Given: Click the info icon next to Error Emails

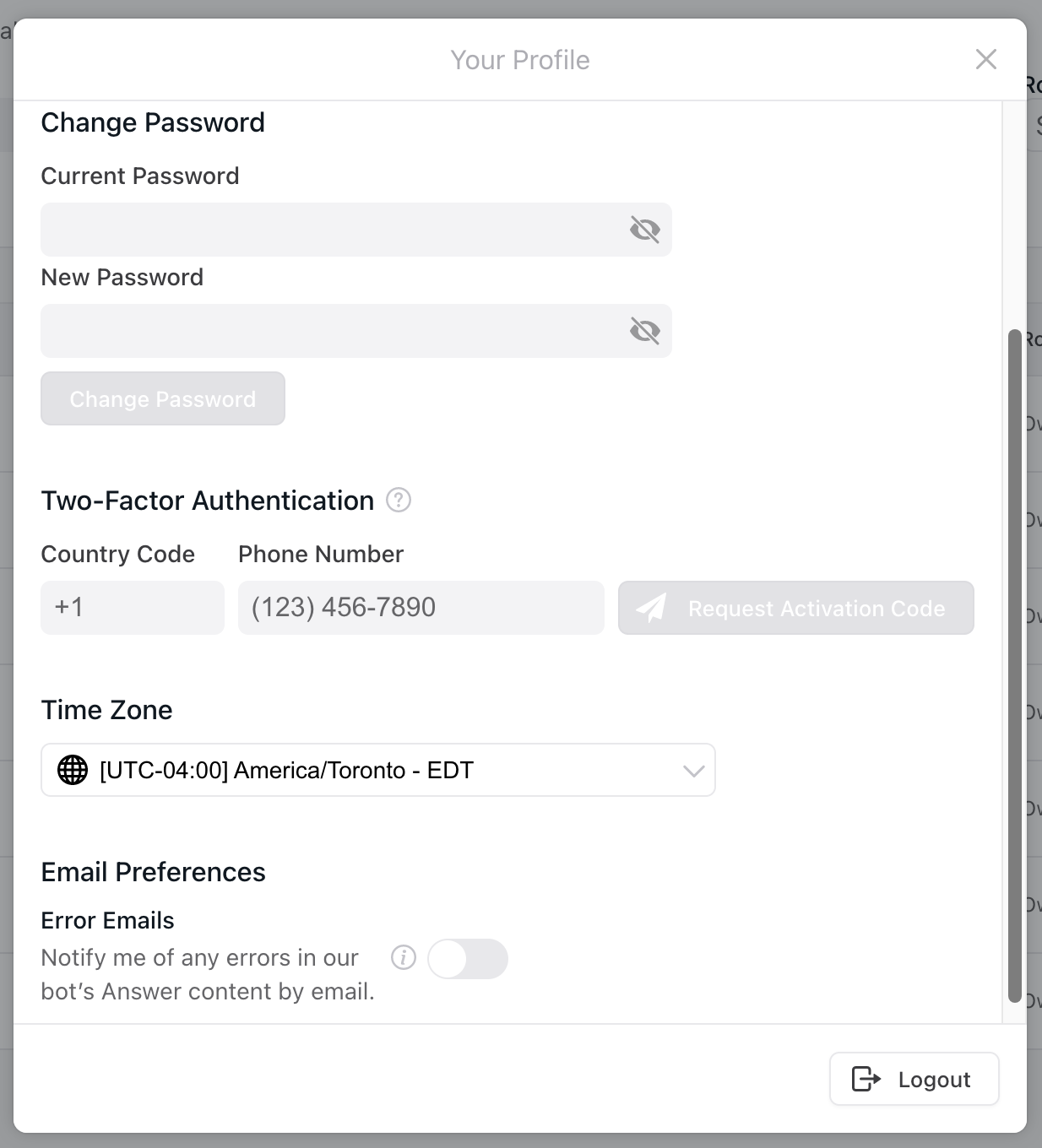Looking at the screenshot, I should tap(404, 958).
